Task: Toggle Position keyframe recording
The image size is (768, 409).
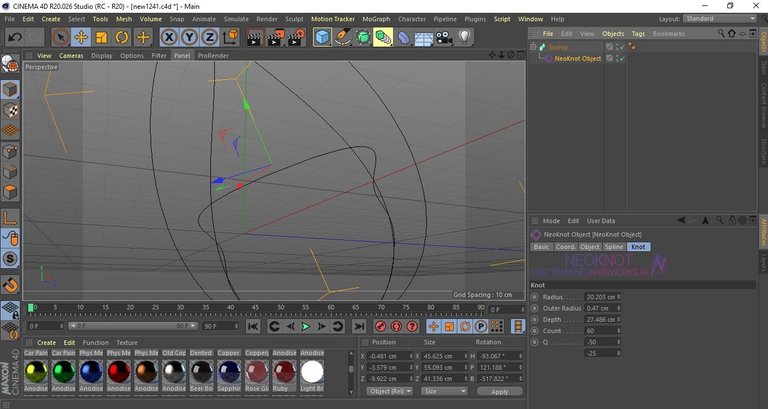Action: pos(433,326)
